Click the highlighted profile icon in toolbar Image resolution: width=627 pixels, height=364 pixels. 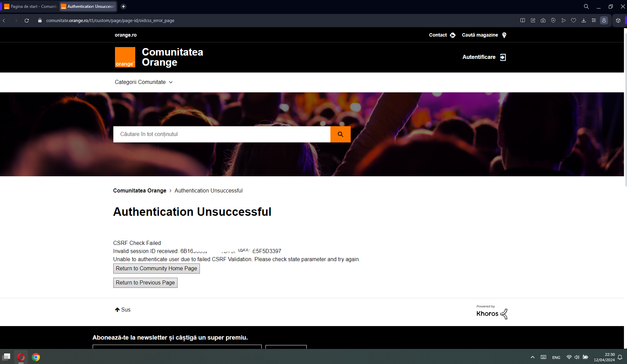[x=604, y=20]
